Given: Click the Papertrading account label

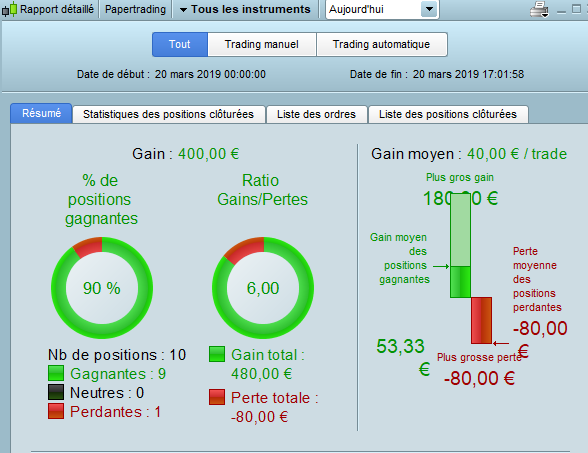Looking at the screenshot, I should (x=135, y=9).
